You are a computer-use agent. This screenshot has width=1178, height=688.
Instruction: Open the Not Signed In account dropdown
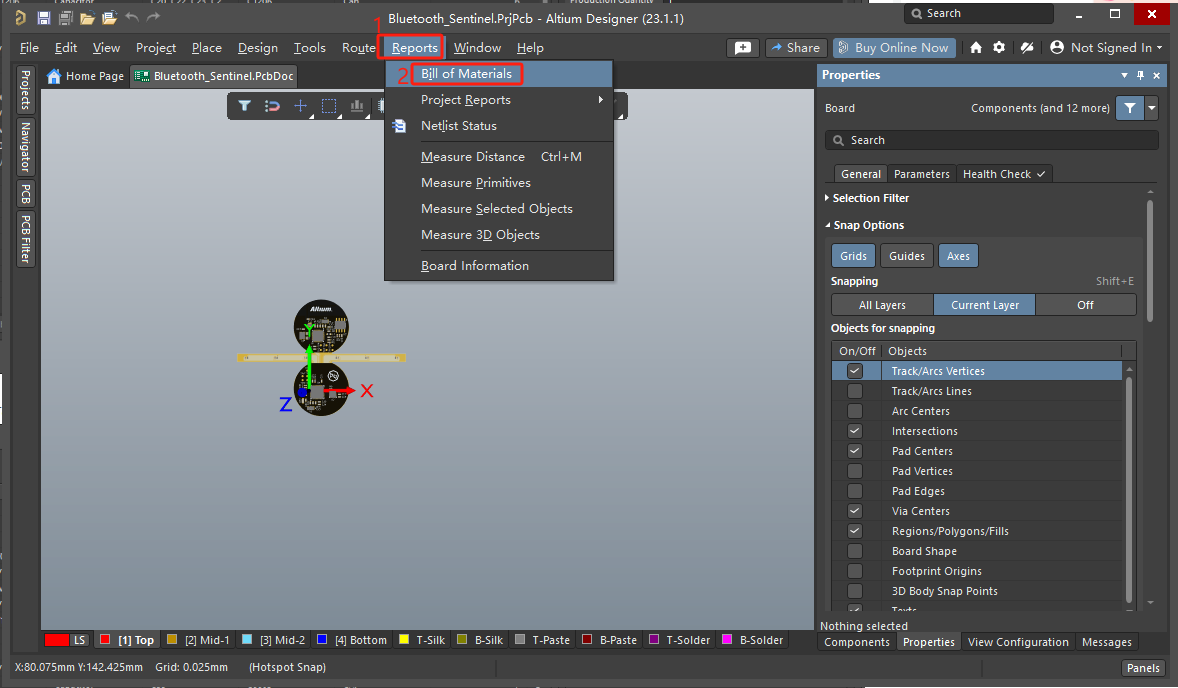coord(1106,47)
